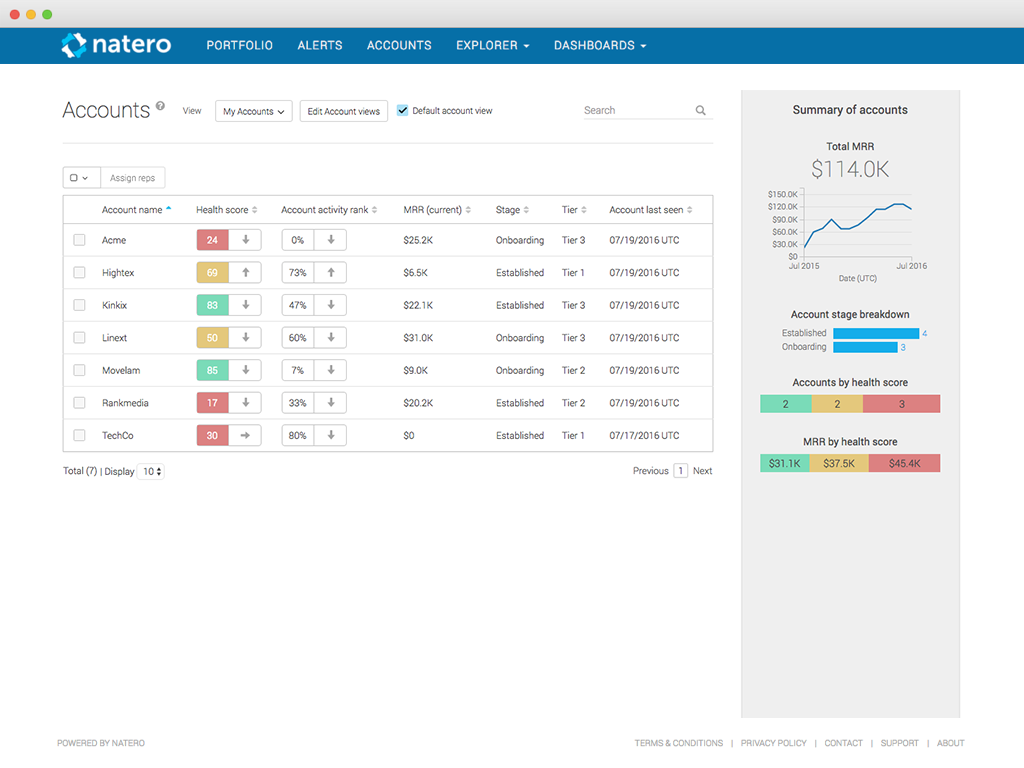Click the help icon beside Accounts heading

click(x=160, y=105)
